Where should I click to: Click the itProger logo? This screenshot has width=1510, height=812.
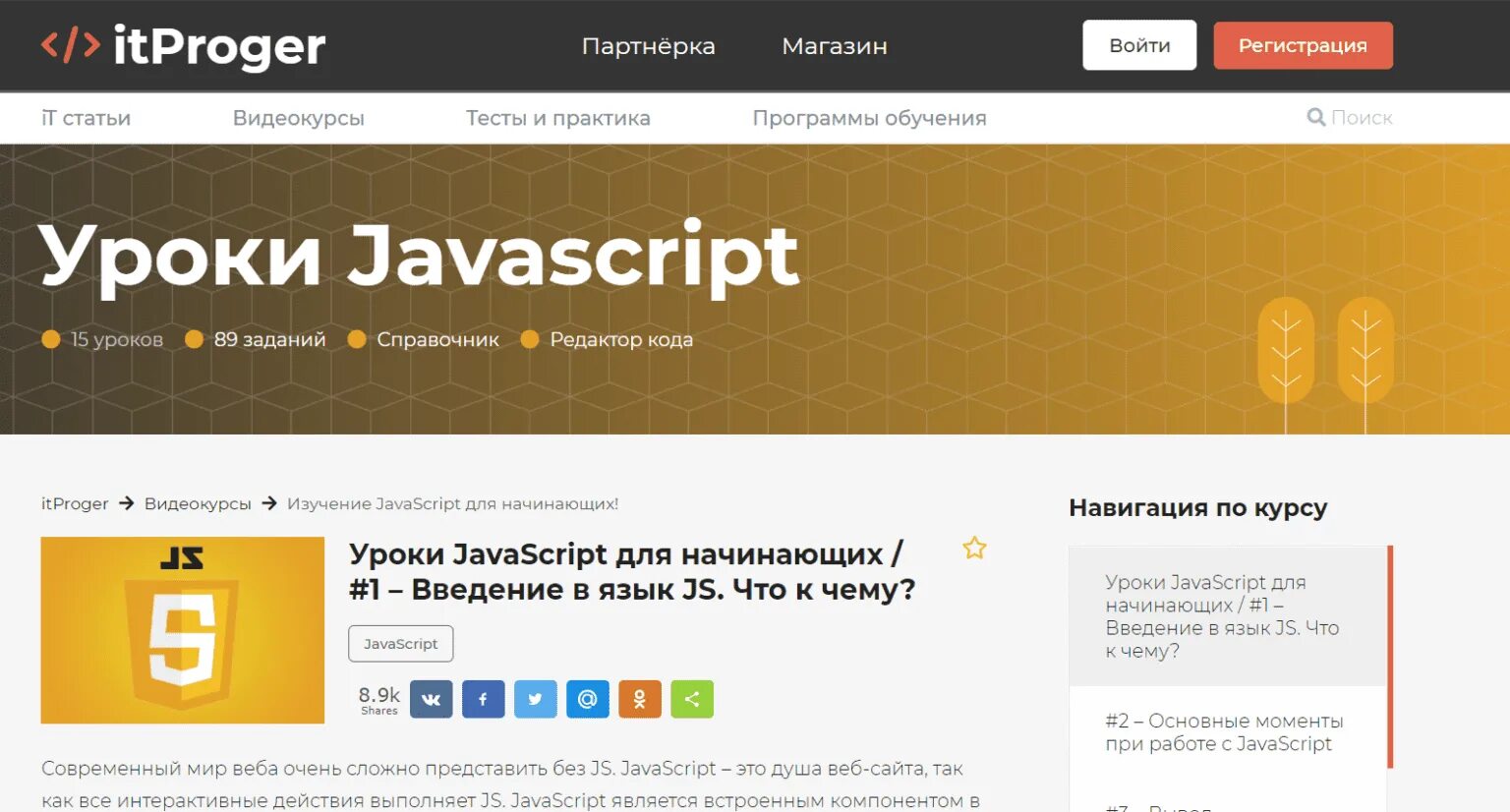tap(183, 46)
